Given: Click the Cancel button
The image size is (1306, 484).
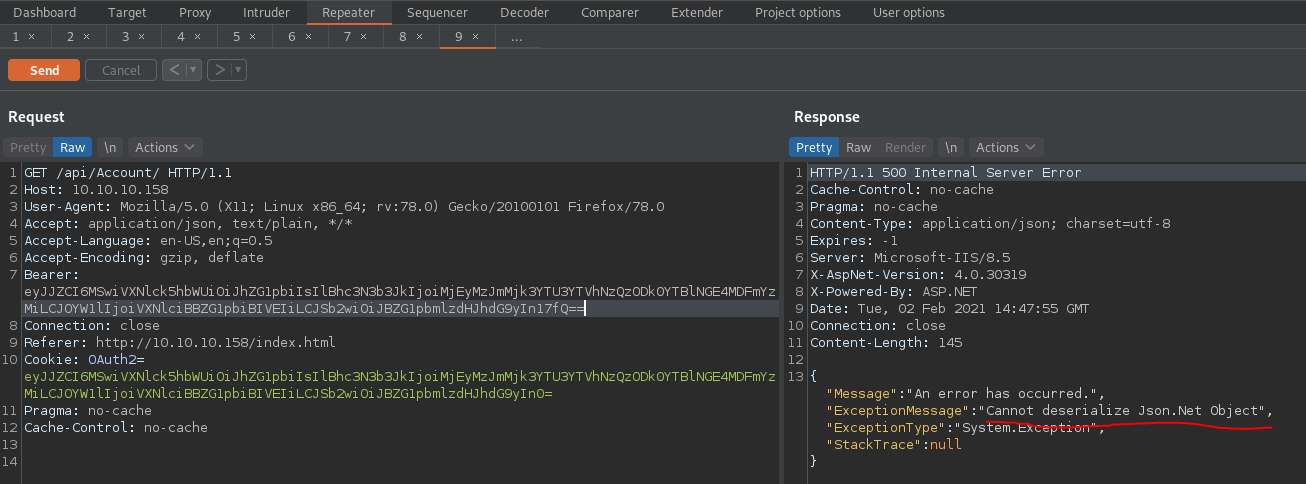Looking at the screenshot, I should coord(121,70).
